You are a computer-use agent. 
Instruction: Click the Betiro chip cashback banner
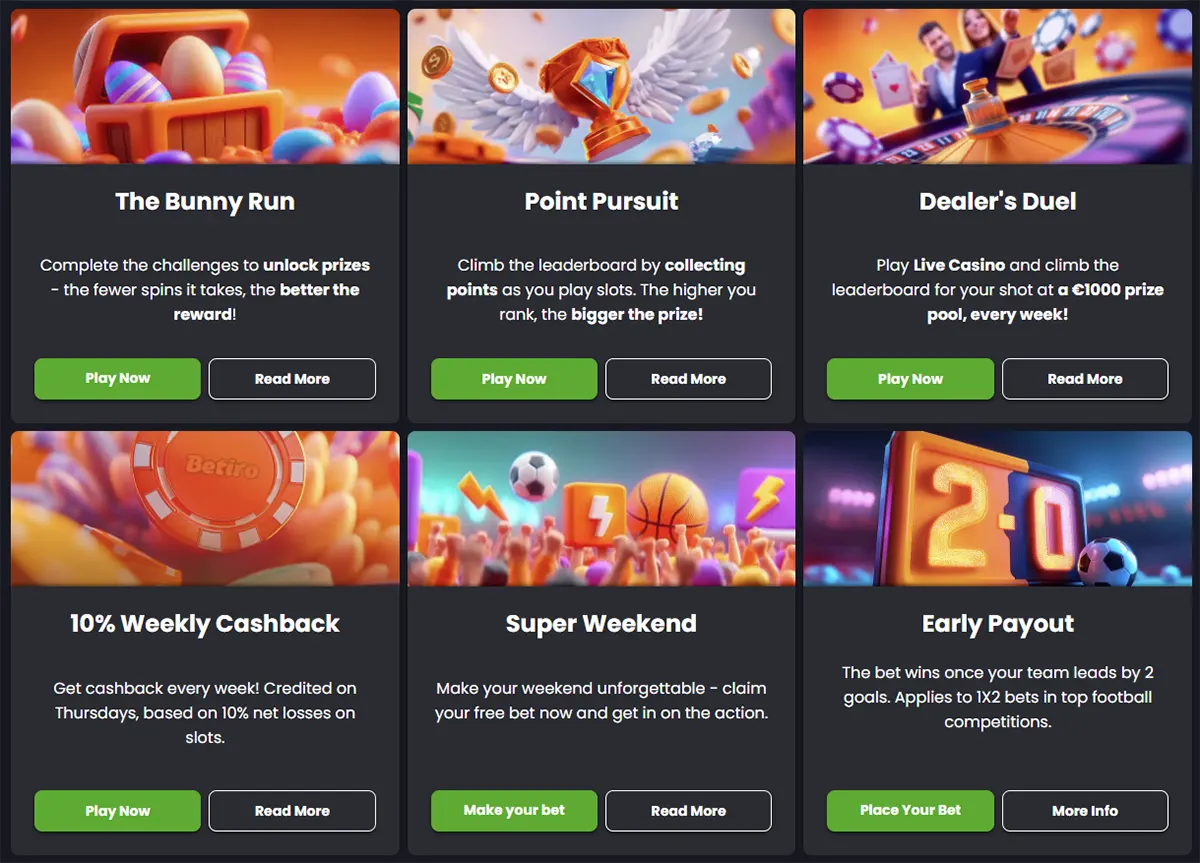tap(204, 508)
